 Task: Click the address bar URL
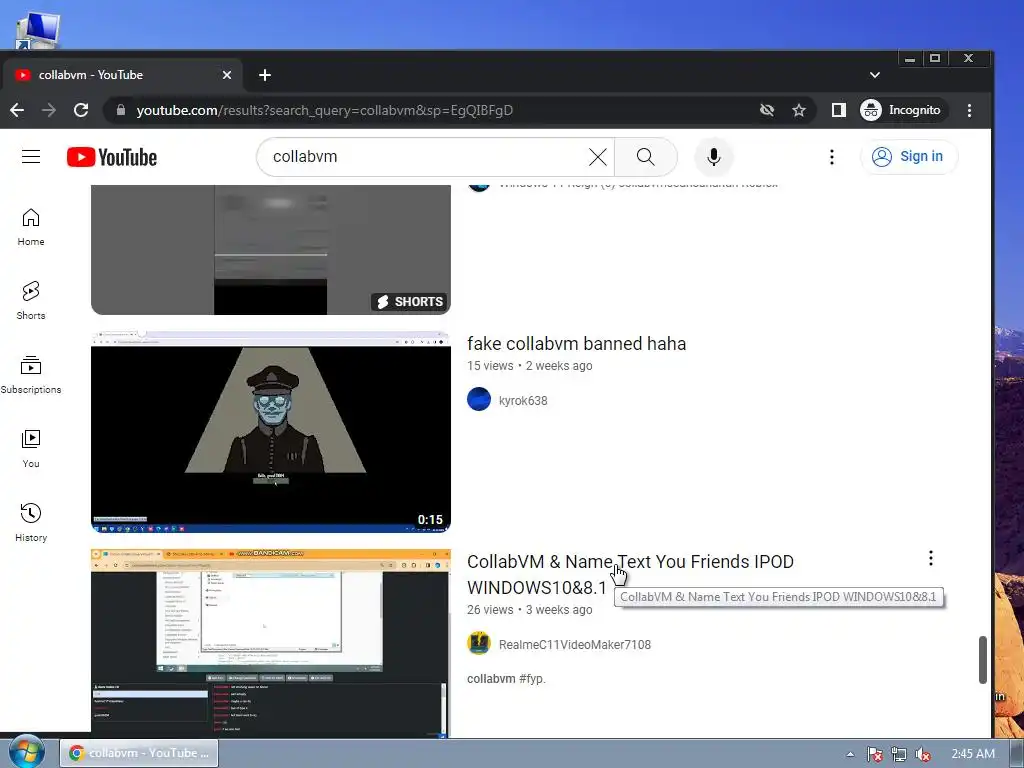(x=325, y=110)
